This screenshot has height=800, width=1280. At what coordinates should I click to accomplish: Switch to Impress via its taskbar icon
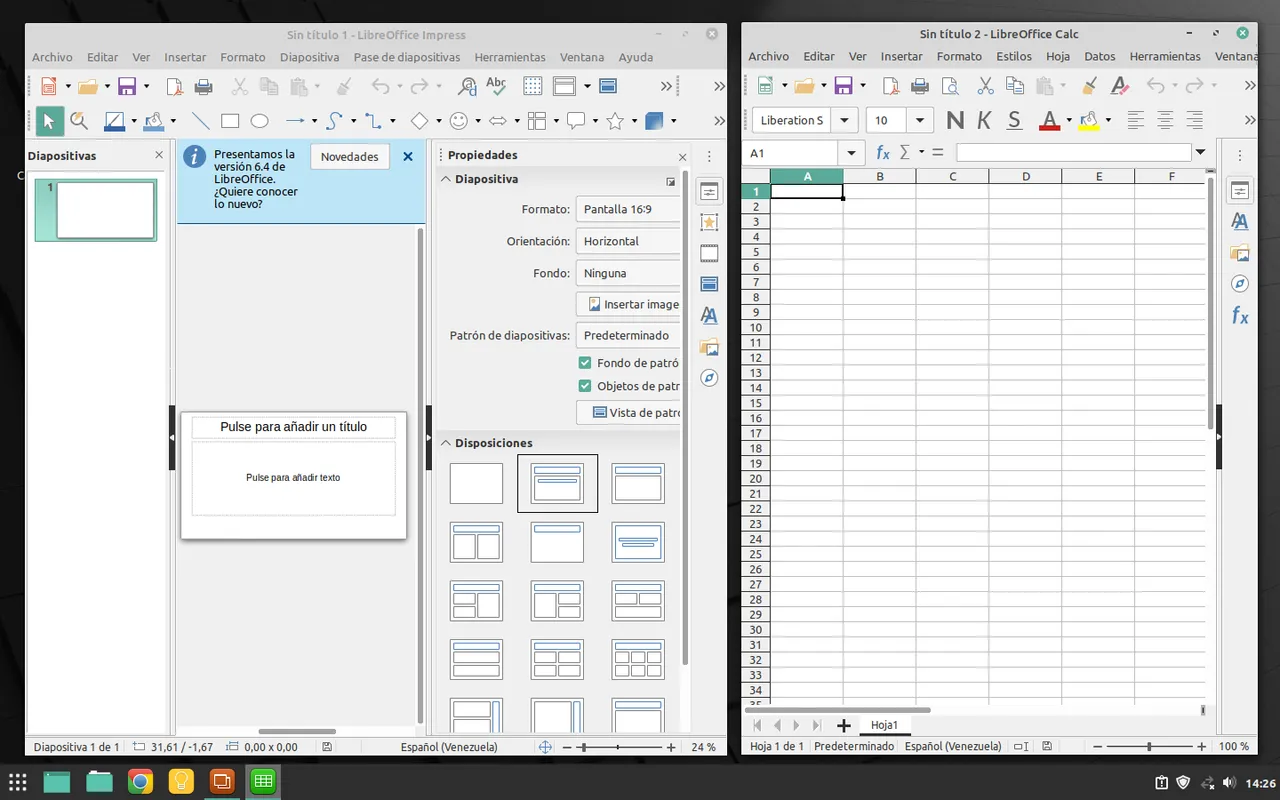point(222,781)
